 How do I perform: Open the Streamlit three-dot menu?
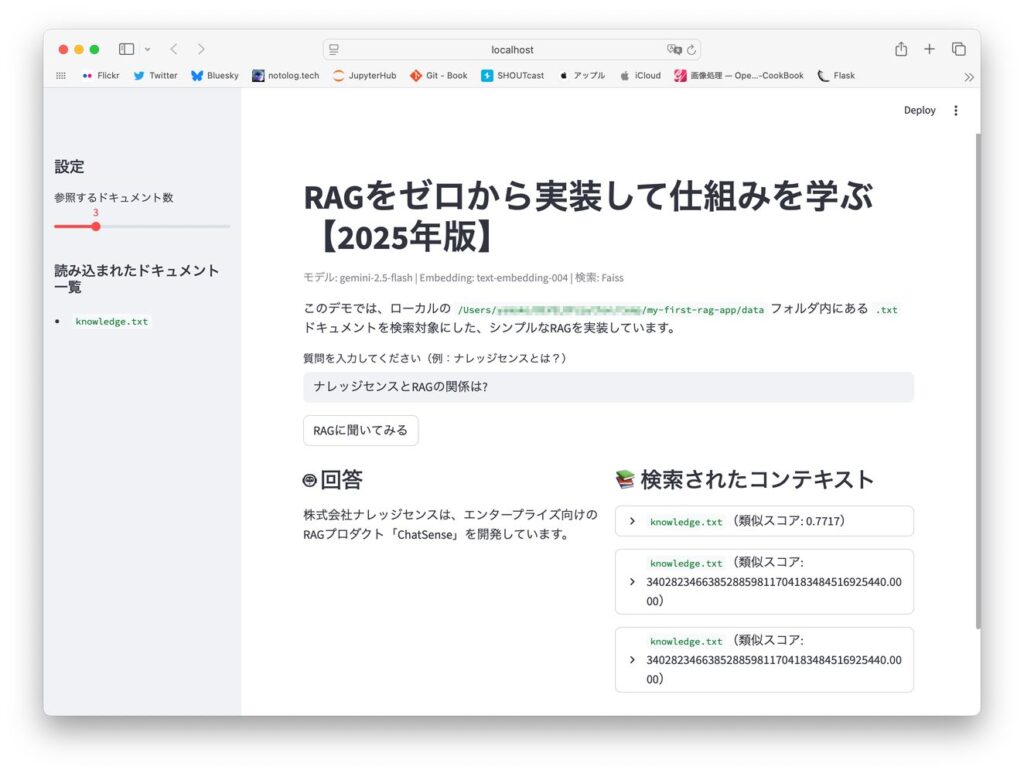tap(955, 111)
